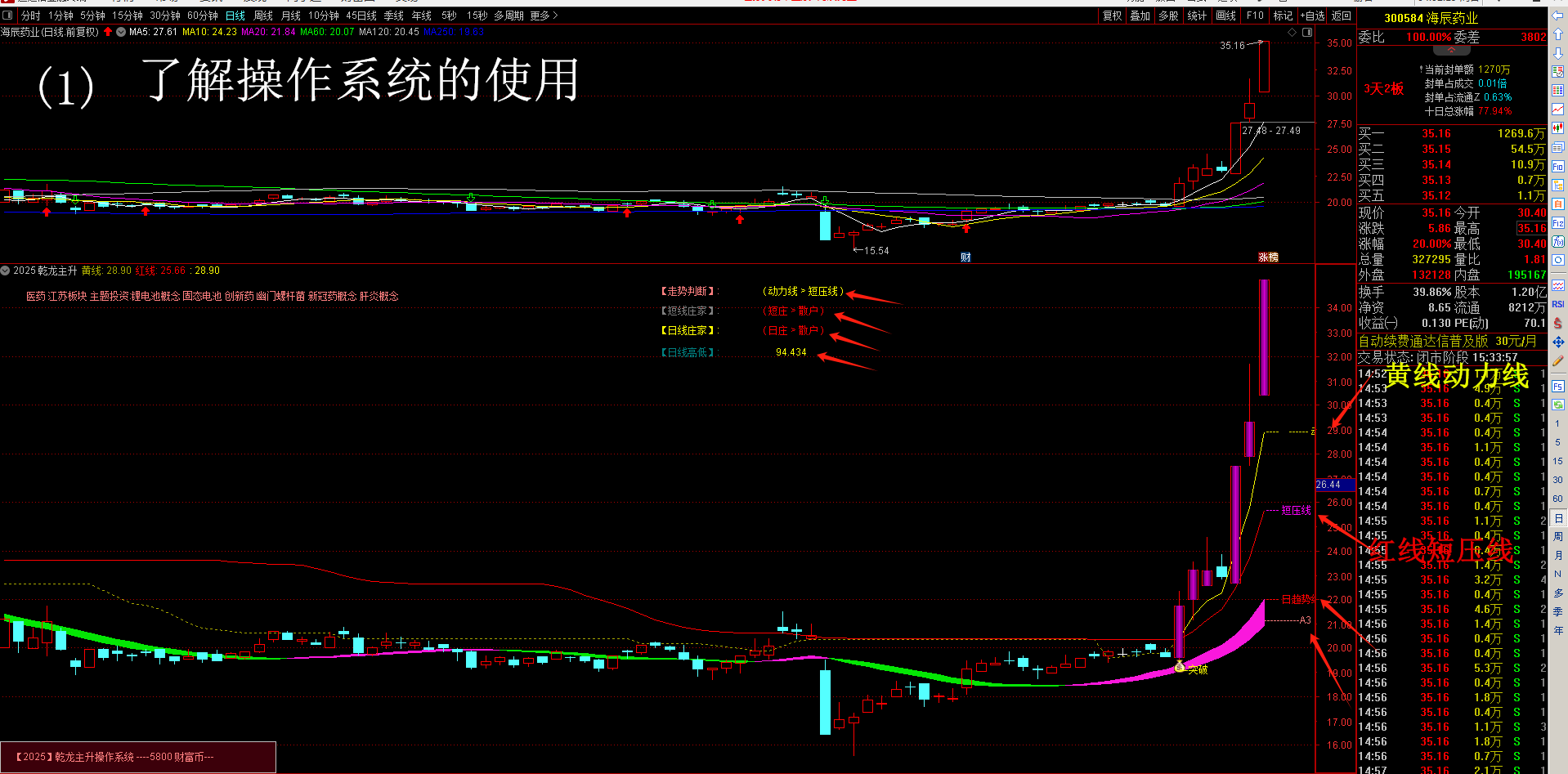Click the 多股 multi-stock button
Viewport: 1568px width, 774px height.
coord(1169,16)
